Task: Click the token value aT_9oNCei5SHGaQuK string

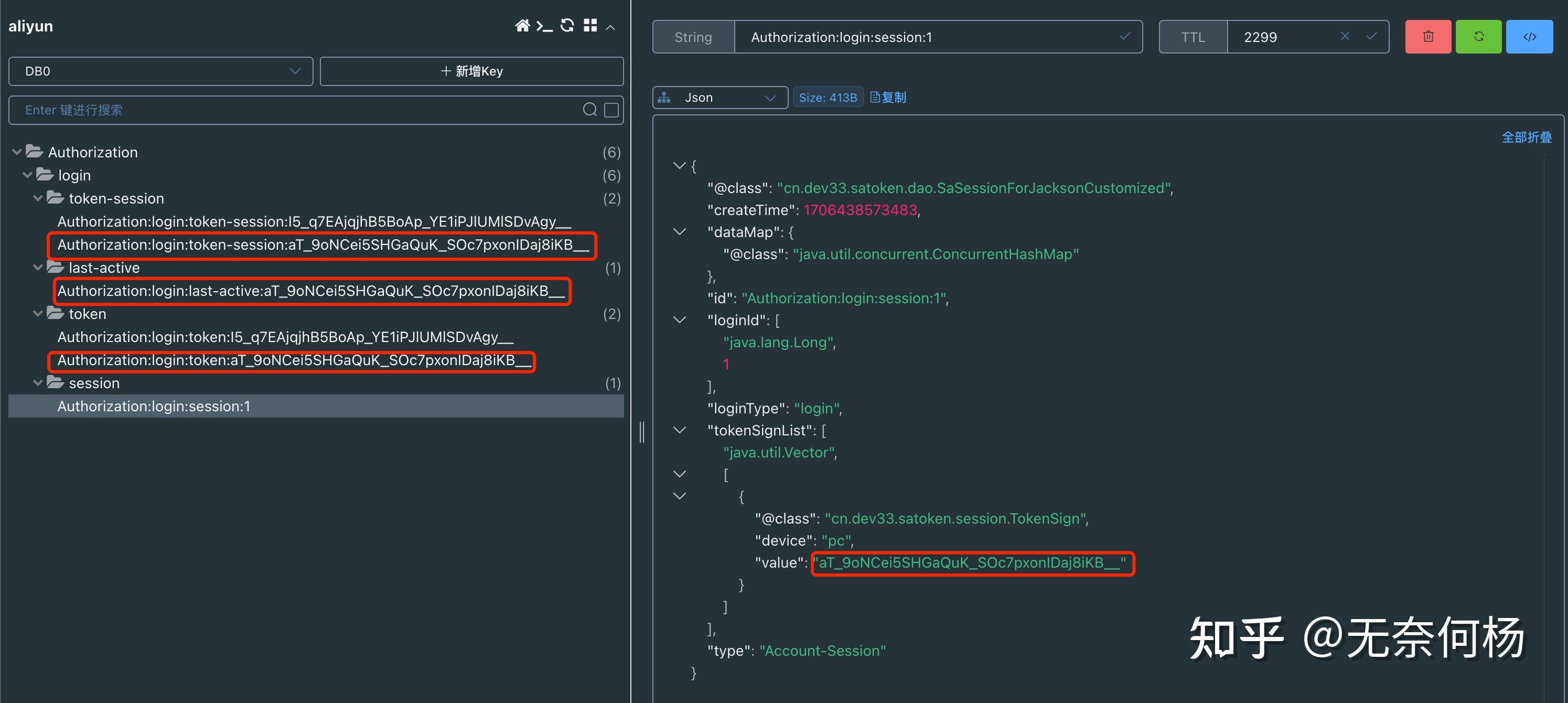Action: click(x=971, y=563)
